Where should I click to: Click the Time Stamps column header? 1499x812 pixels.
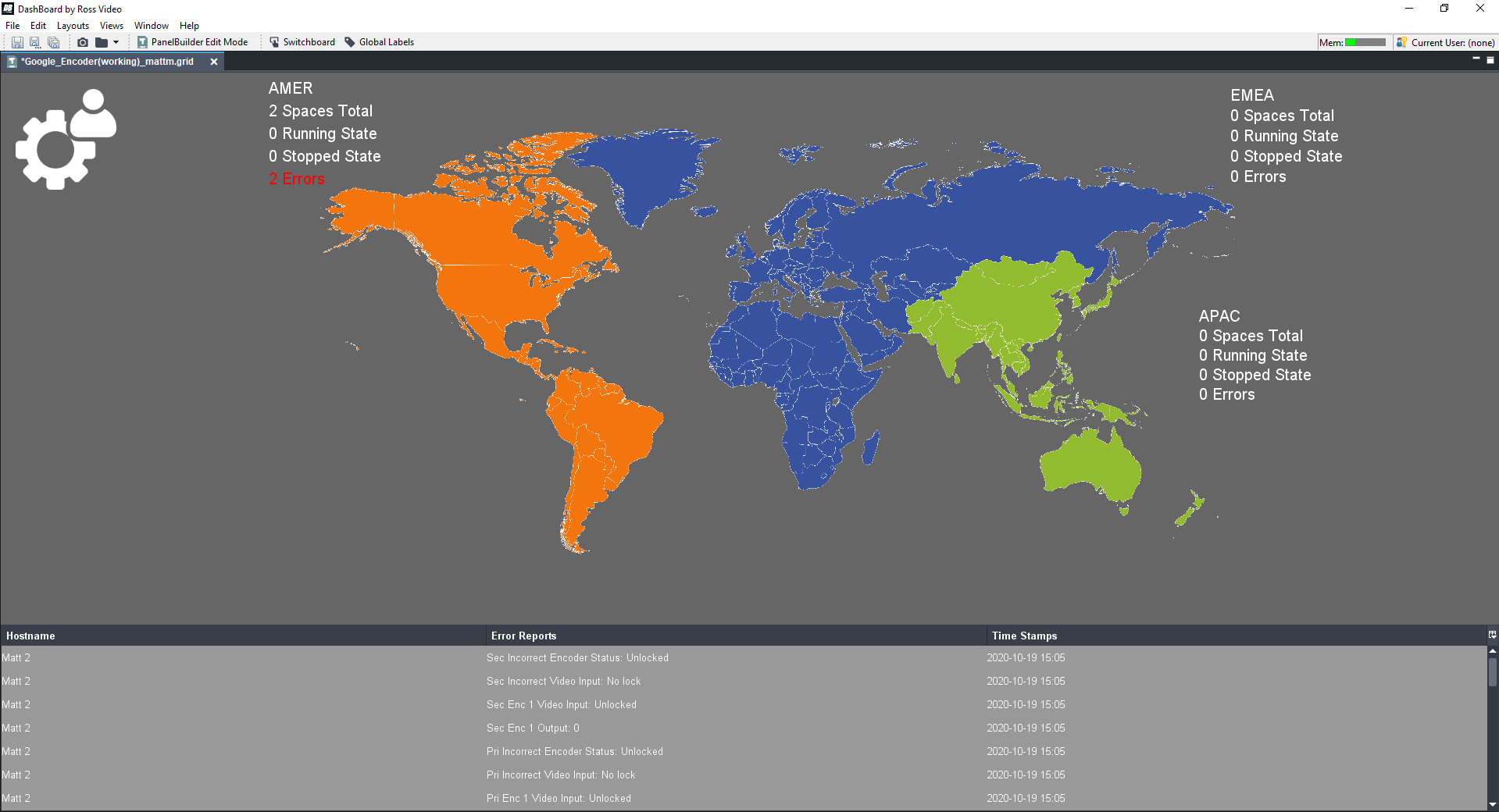(x=1024, y=636)
